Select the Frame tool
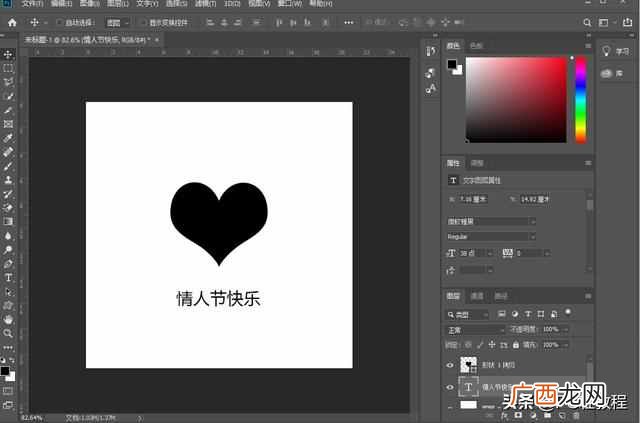Screen dimensions: 640x423 coord(8,124)
